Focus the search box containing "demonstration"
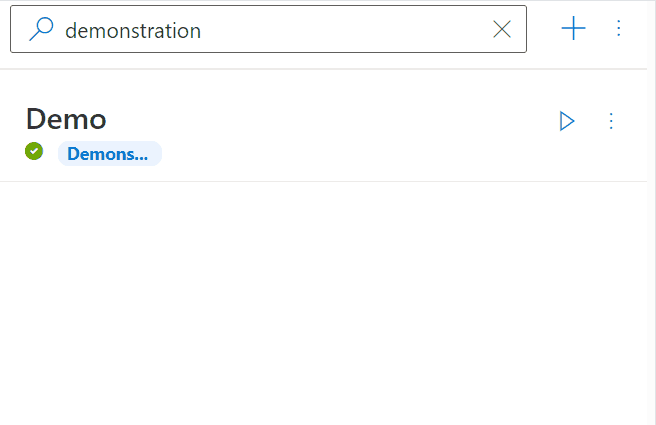Screen dimensions: 656x425 pos(270,31)
